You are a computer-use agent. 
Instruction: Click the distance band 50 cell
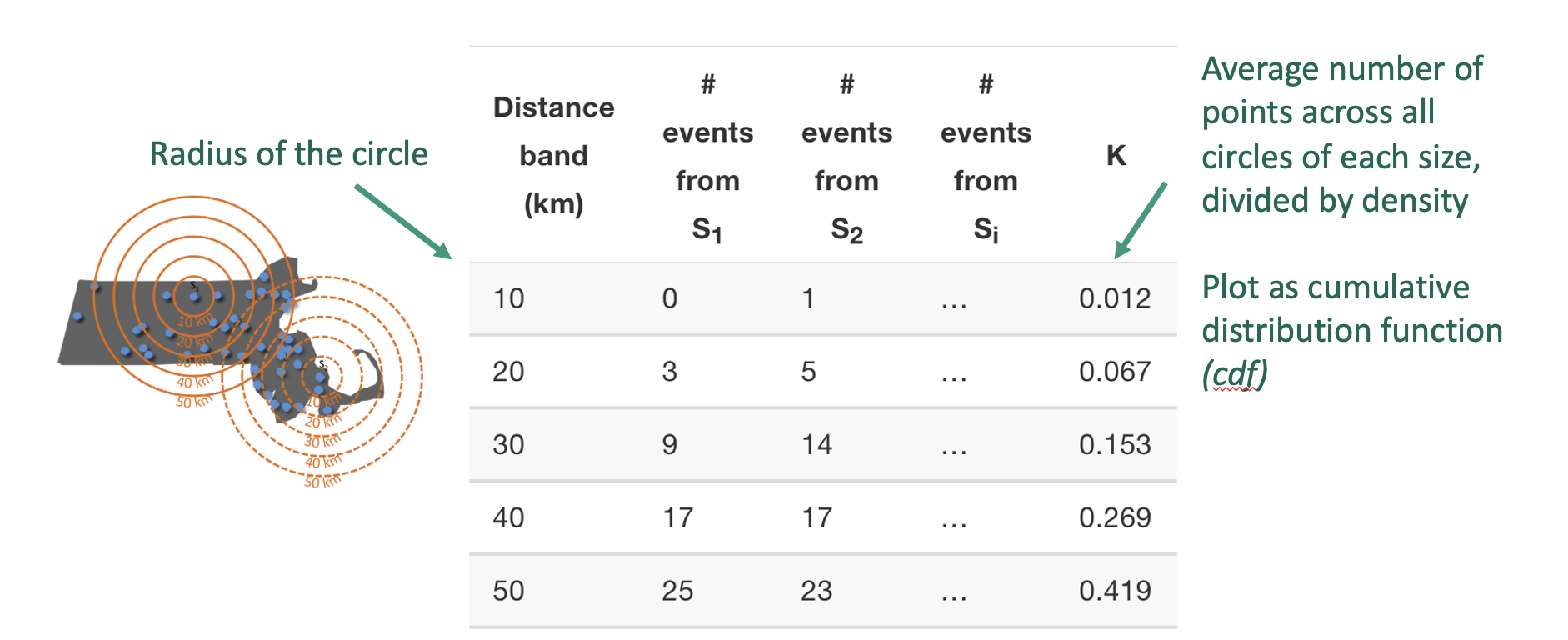[508, 592]
